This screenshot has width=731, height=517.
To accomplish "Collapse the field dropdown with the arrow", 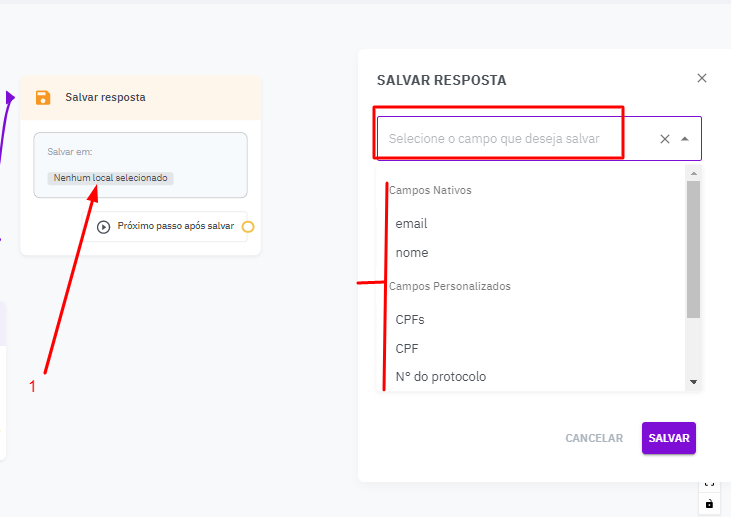I will click(x=685, y=139).
